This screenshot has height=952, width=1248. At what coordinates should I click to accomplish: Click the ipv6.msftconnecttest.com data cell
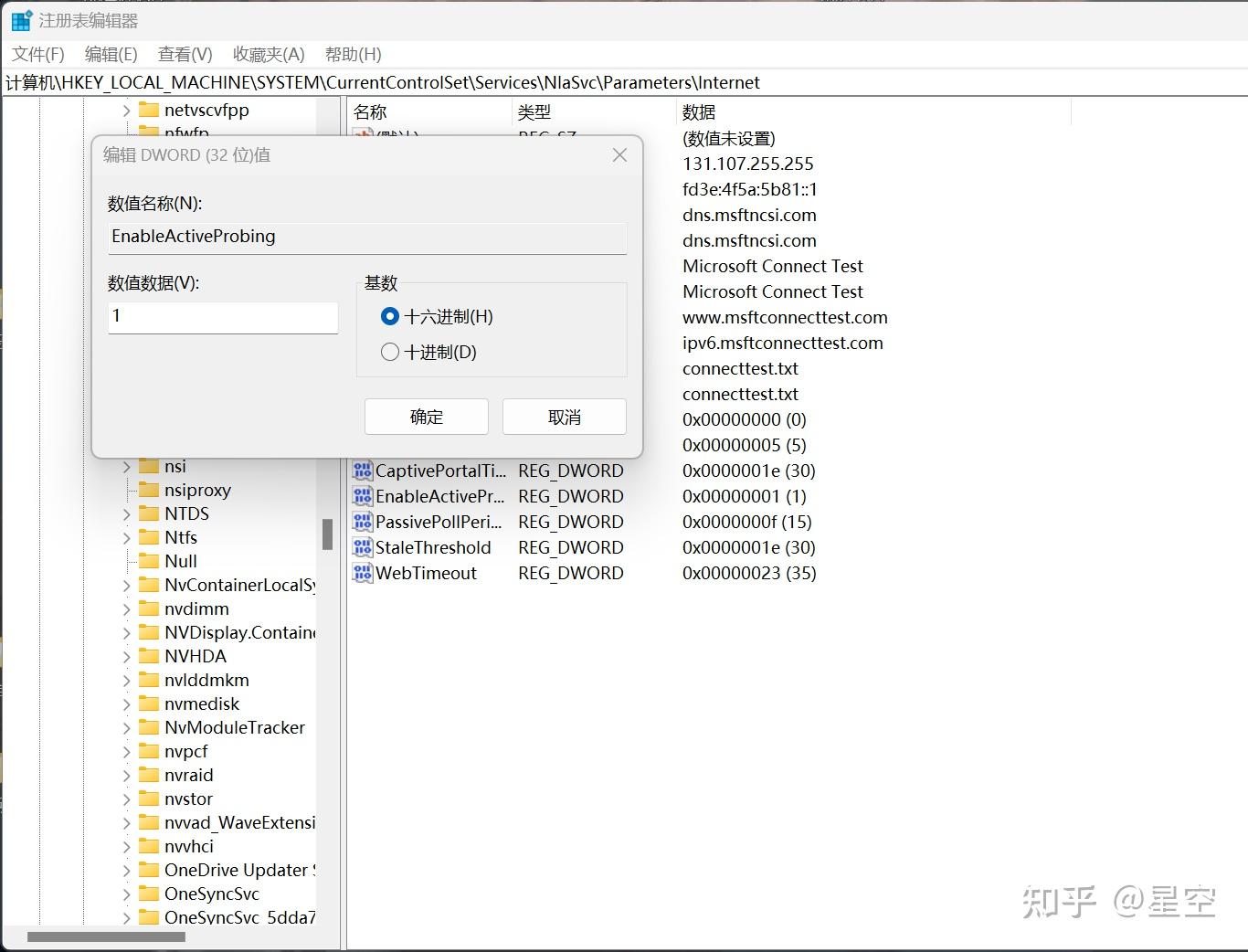(783, 343)
